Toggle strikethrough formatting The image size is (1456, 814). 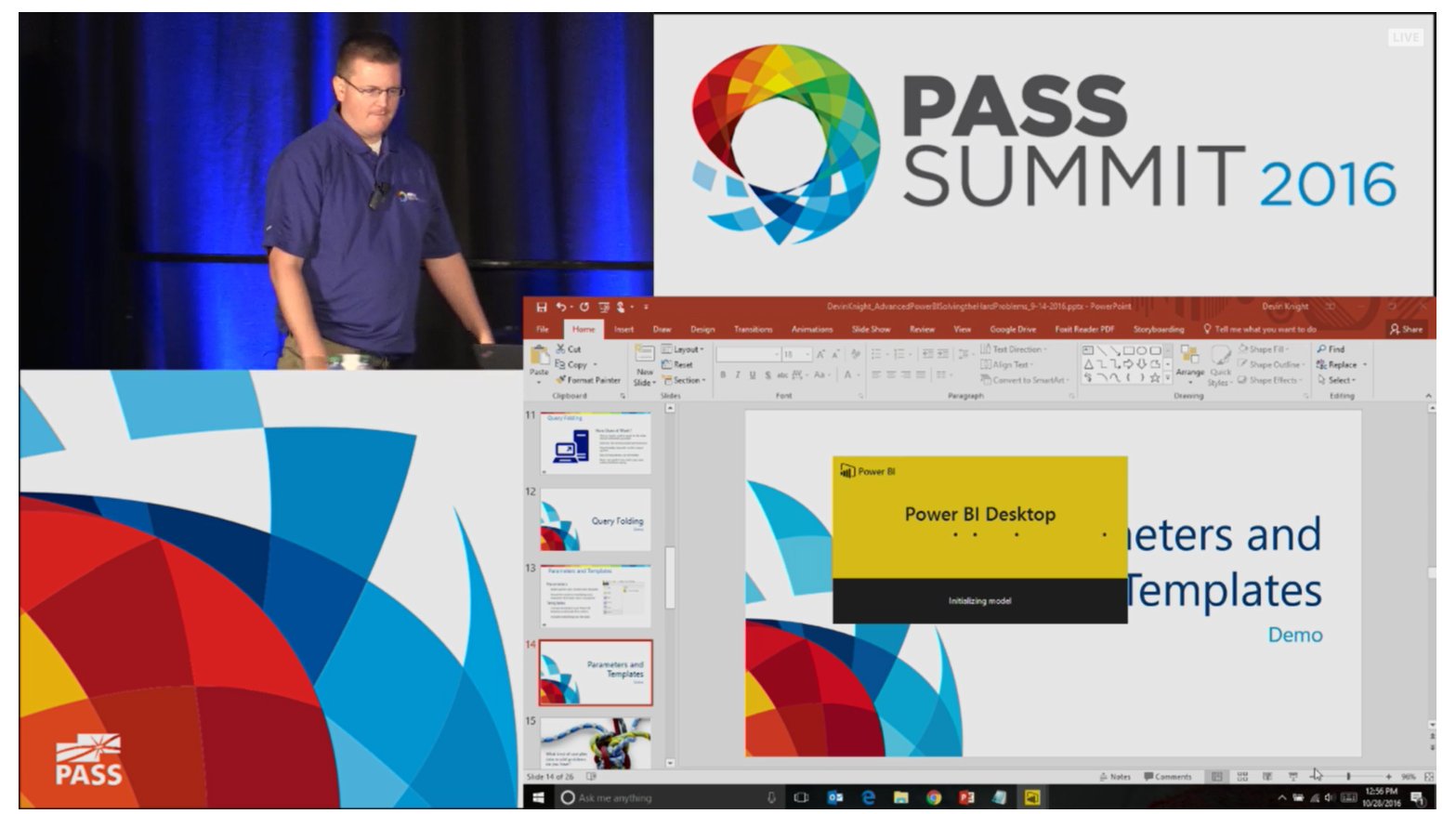[x=781, y=374]
